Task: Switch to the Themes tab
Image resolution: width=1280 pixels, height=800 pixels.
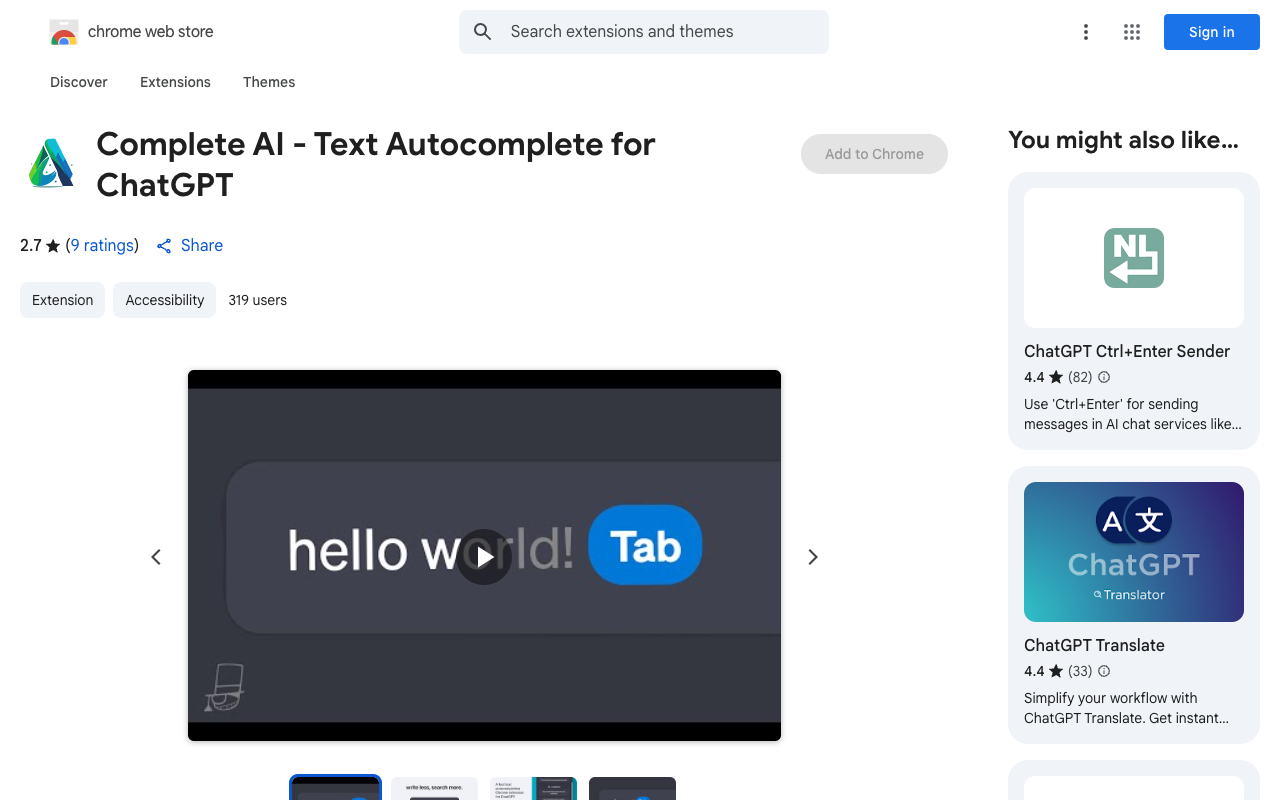Action: [269, 82]
